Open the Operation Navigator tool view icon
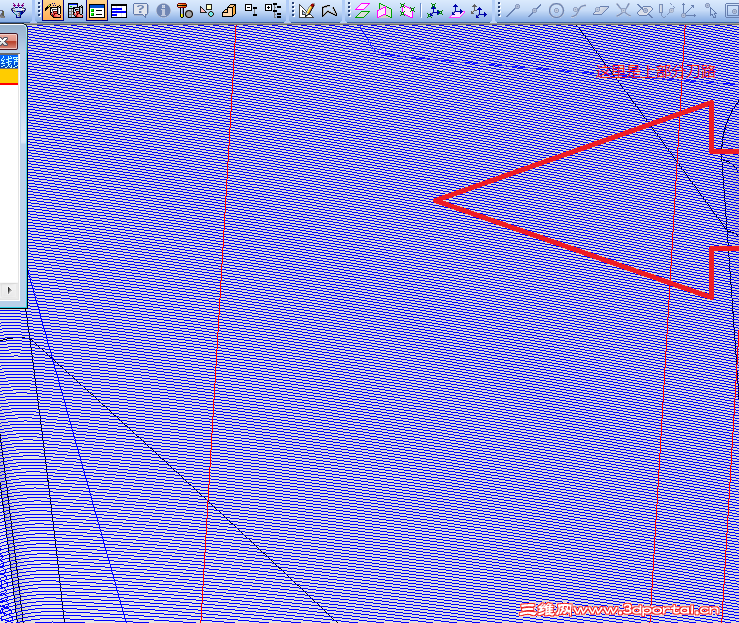This screenshot has height=623, width=739. point(53,10)
